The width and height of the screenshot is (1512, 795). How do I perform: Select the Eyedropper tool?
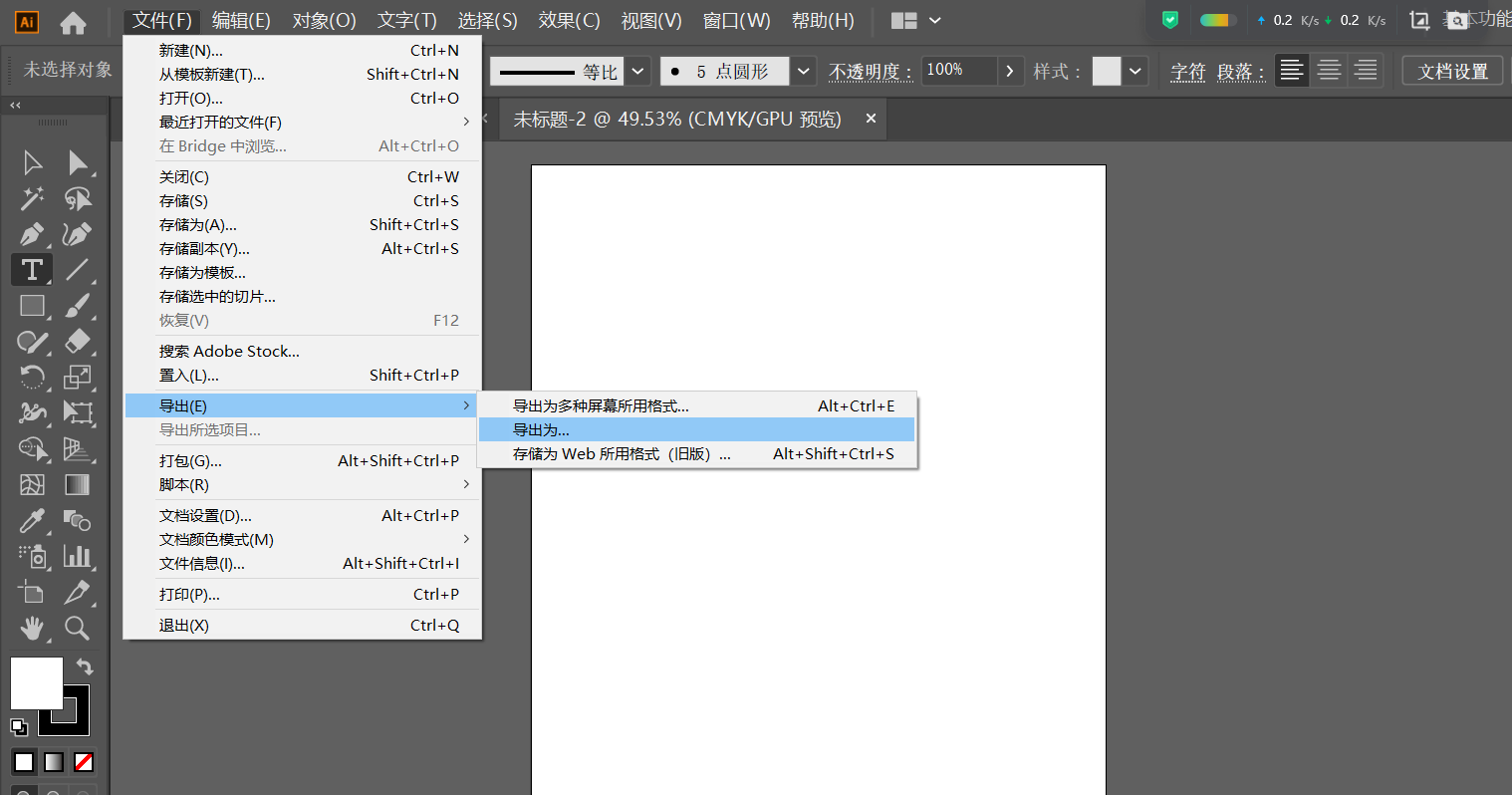point(32,520)
